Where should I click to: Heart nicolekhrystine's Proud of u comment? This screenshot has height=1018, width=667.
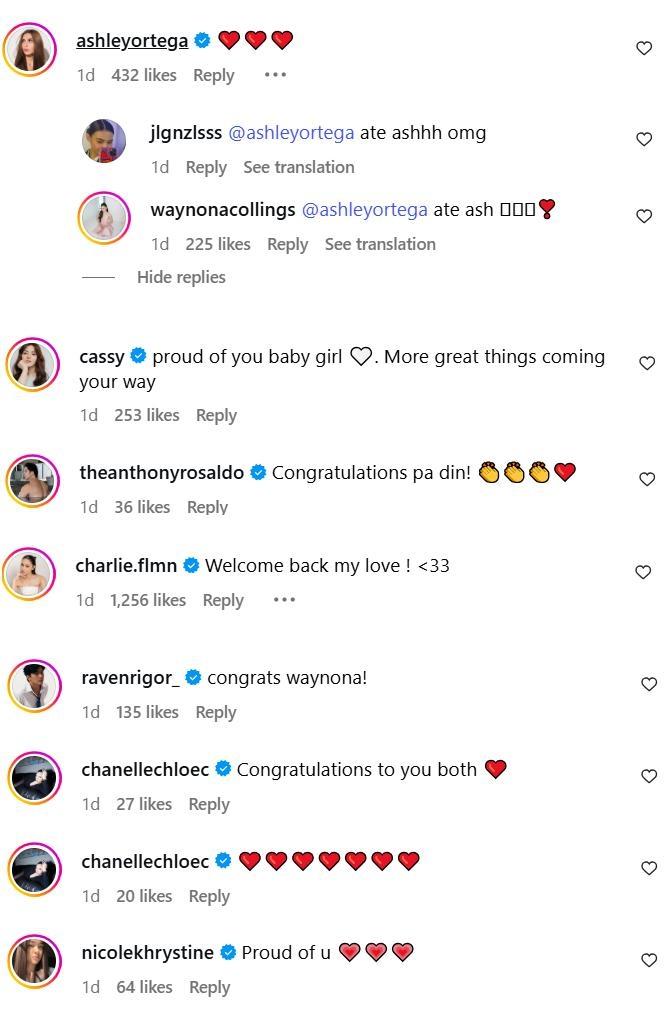tap(649, 960)
